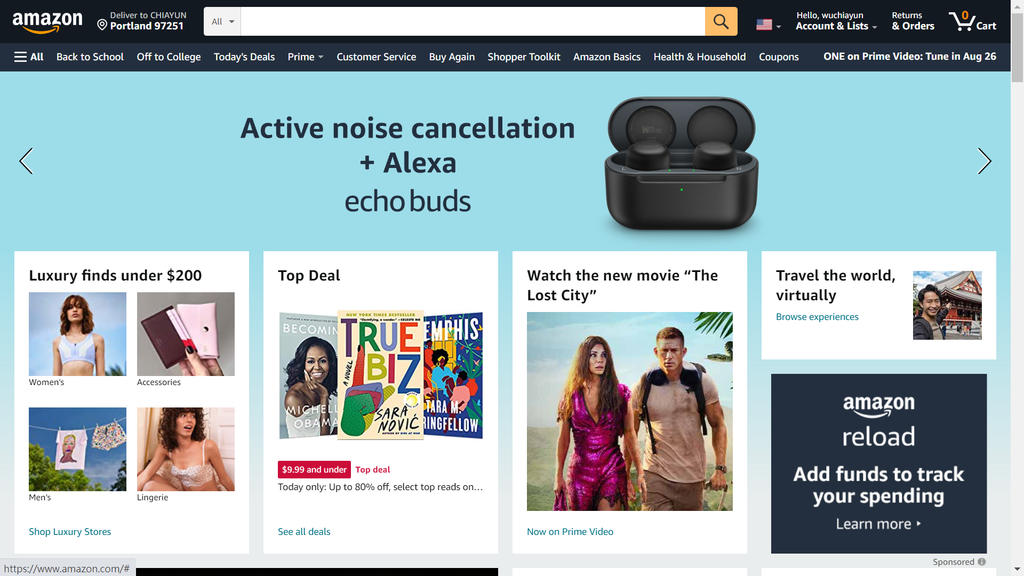
Task: Open the hamburger All menu
Action: click(29, 57)
